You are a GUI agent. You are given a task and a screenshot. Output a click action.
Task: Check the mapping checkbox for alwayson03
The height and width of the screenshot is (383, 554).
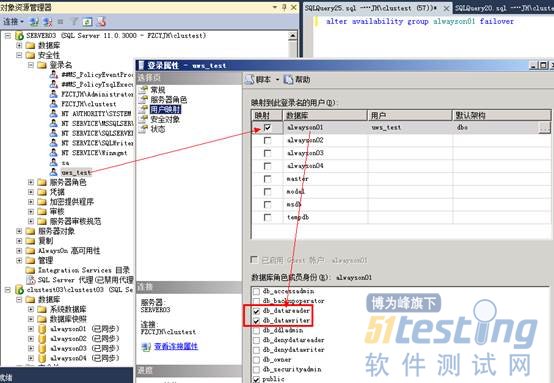267,153
